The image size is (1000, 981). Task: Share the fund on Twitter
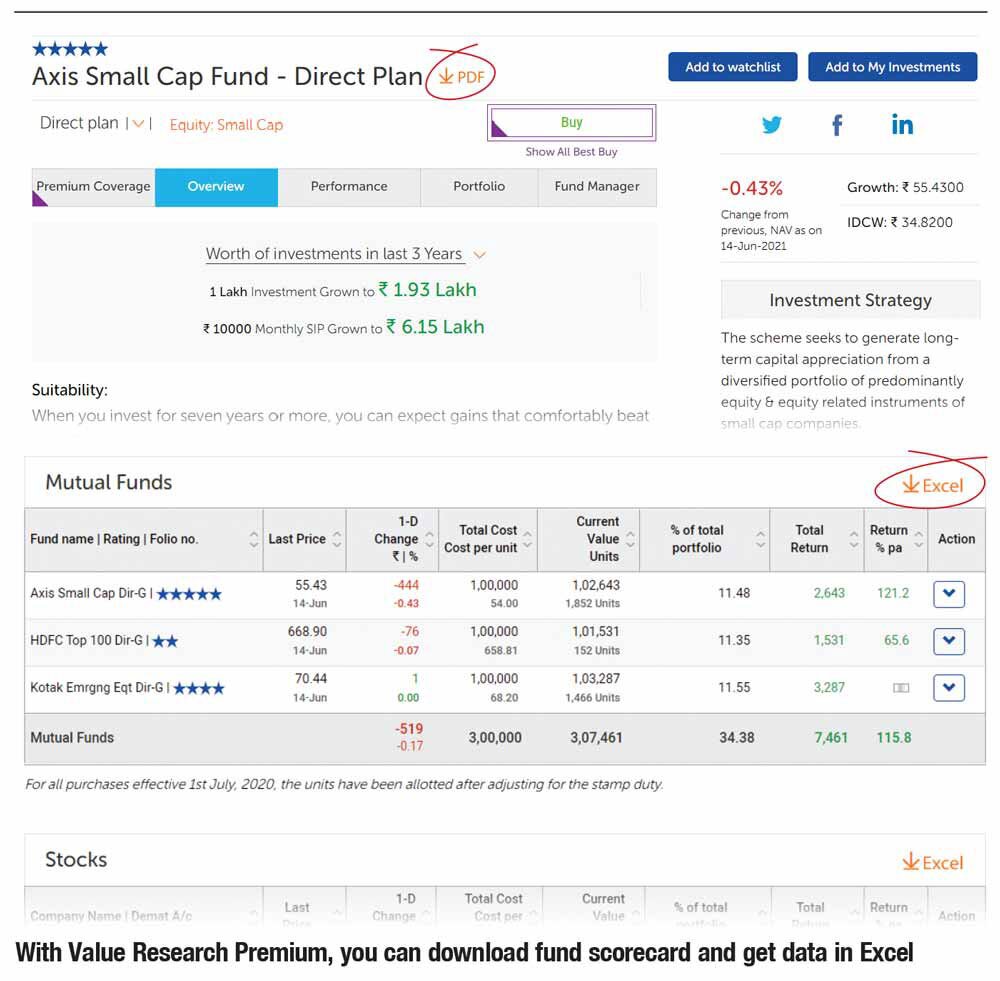point(772,125)
